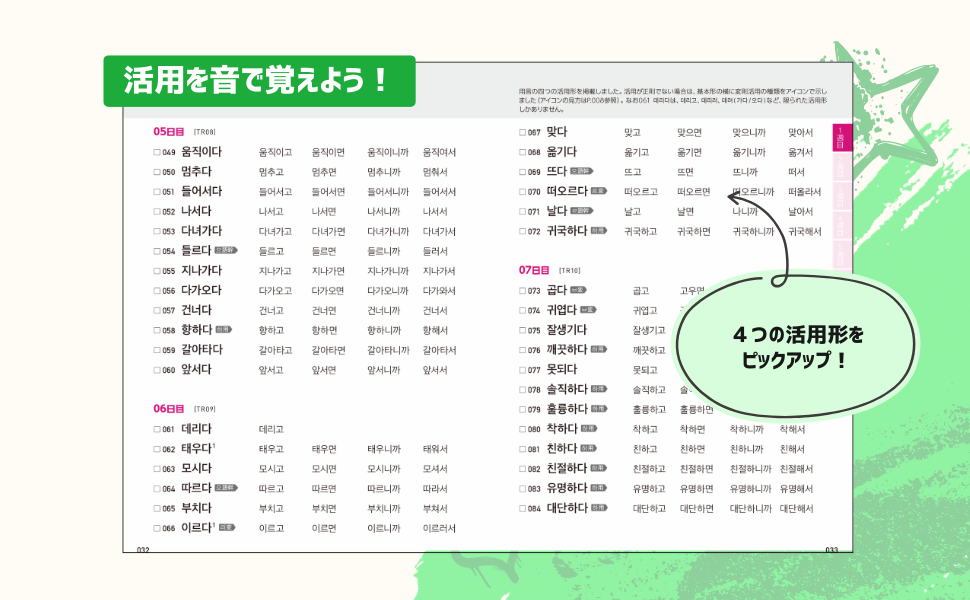Viewport: 970px width, 600px height.
Task: Click the irregular badge next to 따르다
Action: [225, 488]
